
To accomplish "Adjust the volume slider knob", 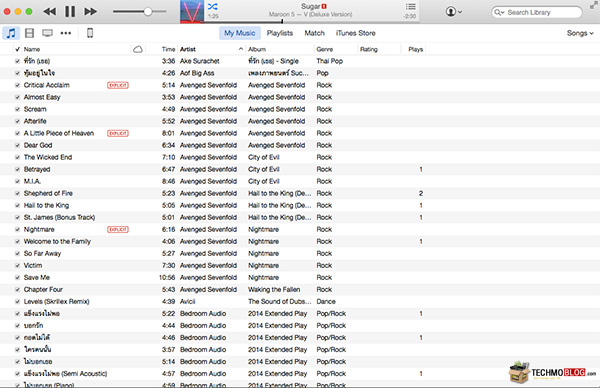I will [148, 11].
